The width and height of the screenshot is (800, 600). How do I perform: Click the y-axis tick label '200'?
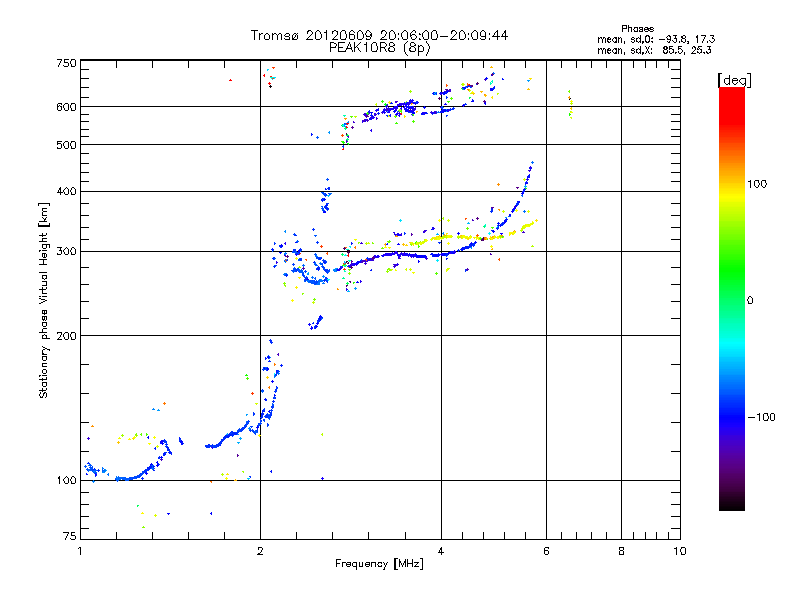66,336
